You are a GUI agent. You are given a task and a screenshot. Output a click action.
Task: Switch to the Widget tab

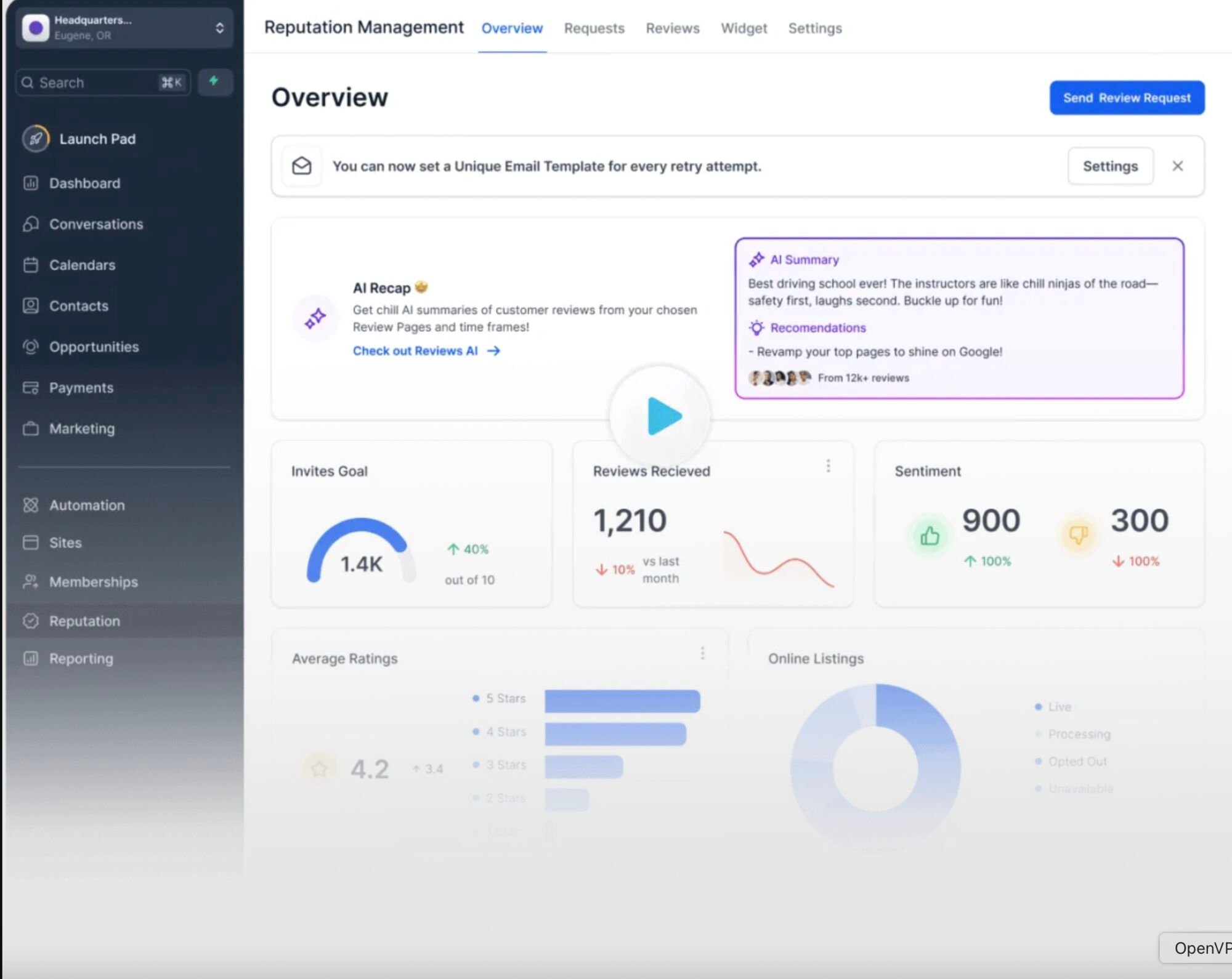tap(744, 28)
